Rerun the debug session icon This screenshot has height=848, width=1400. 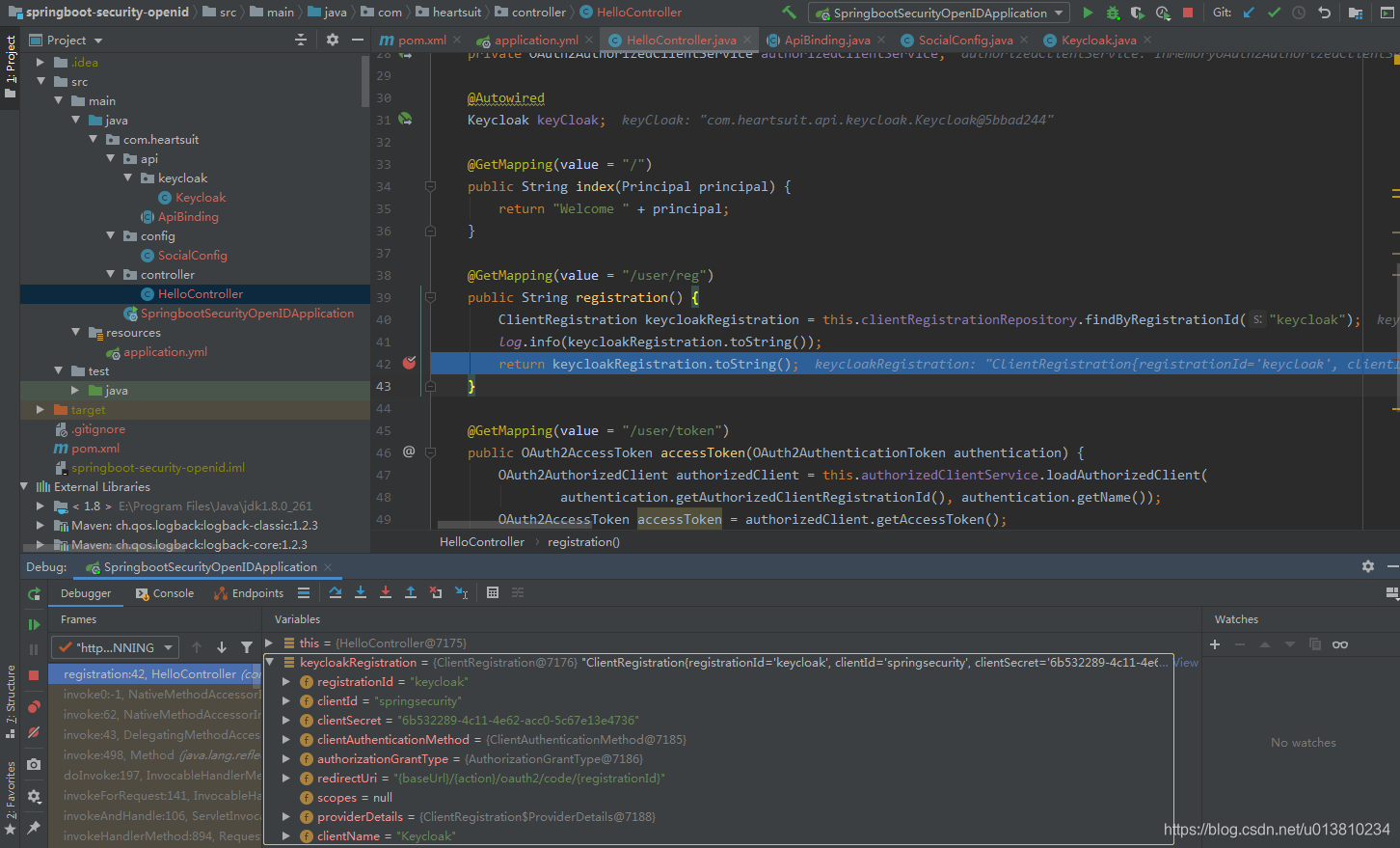coord(34,594)
